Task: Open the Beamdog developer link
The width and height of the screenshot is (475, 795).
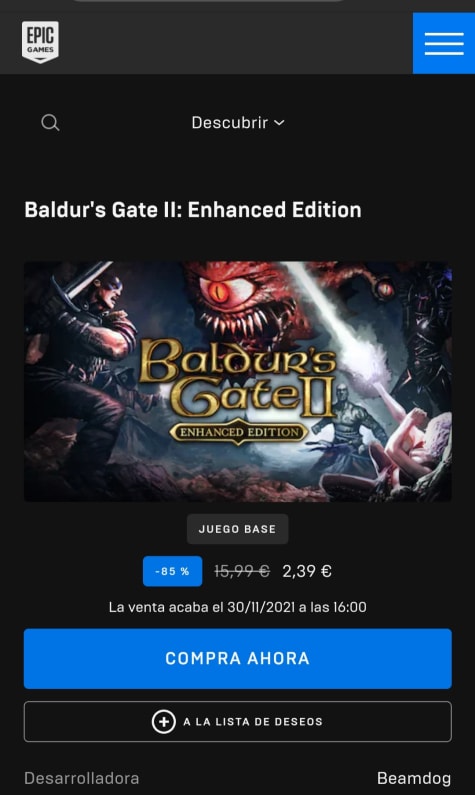Action: 414,778
